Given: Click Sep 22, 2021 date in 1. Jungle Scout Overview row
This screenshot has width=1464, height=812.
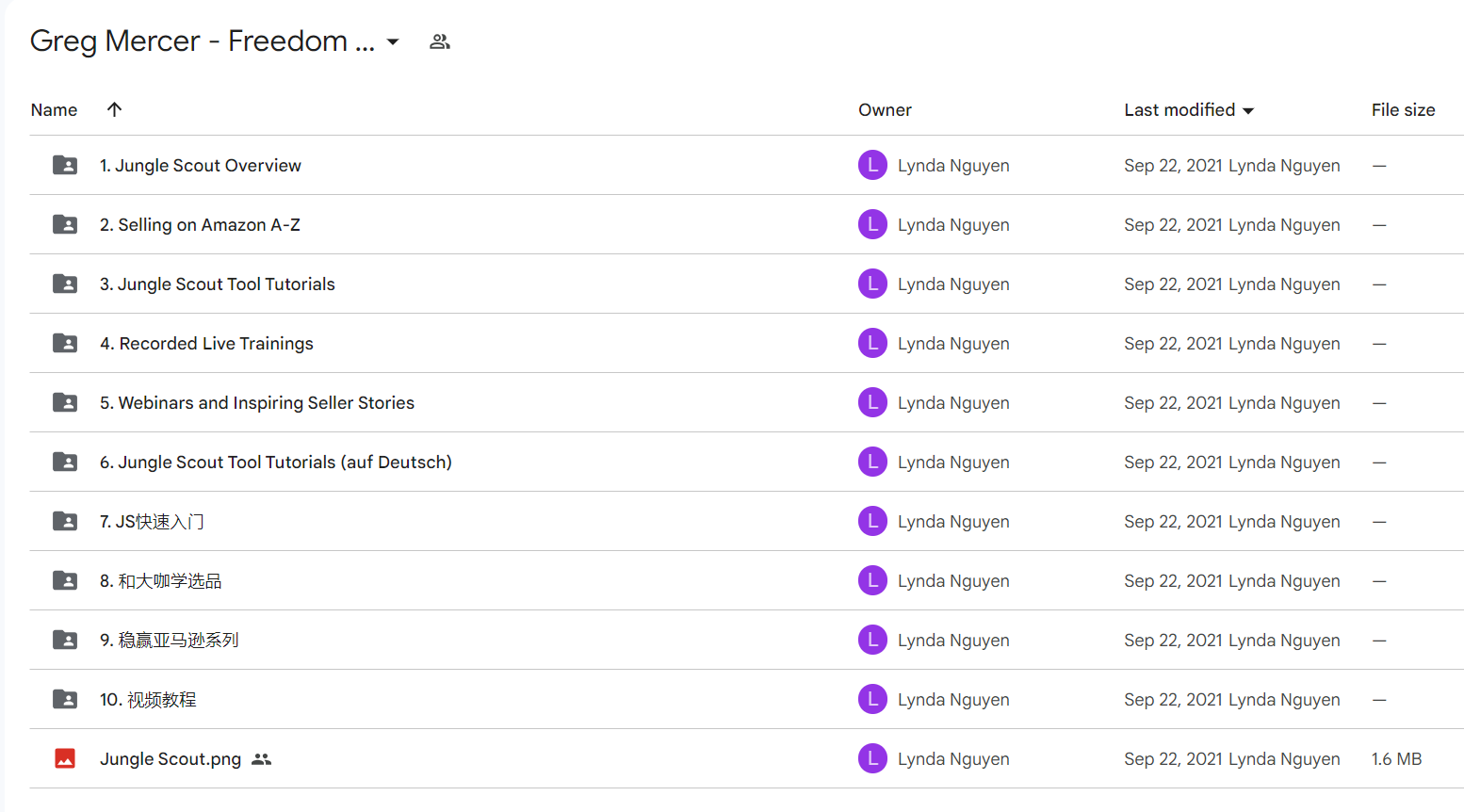Looking at the screenshot, I should coord(1173,166).
